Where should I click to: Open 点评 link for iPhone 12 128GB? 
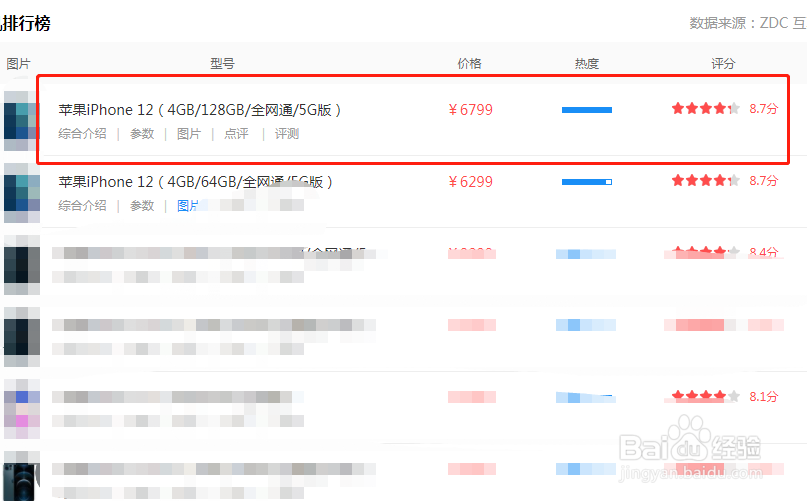(x=236, y=134)
